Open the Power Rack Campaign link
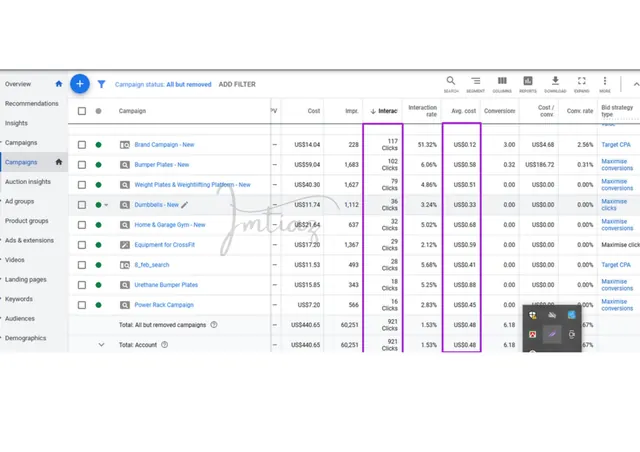 click(164, 305)
